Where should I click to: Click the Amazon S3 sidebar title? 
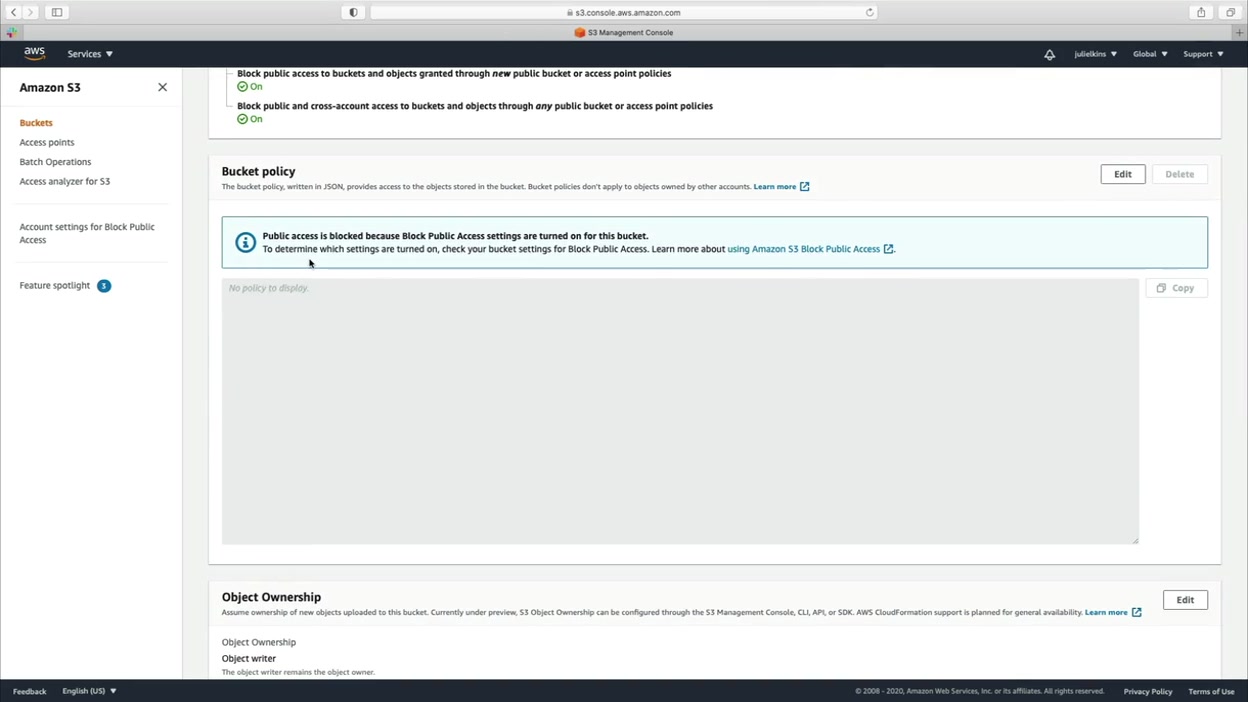(x=50, y=87)
